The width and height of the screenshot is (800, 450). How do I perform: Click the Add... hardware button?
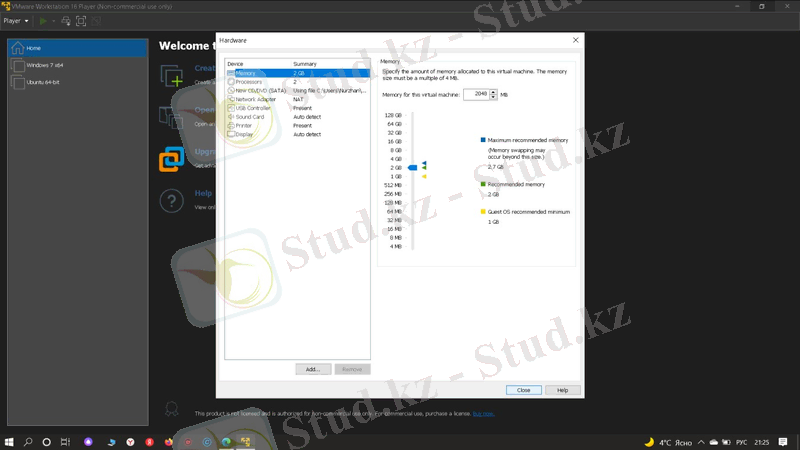tap(313, 369)
